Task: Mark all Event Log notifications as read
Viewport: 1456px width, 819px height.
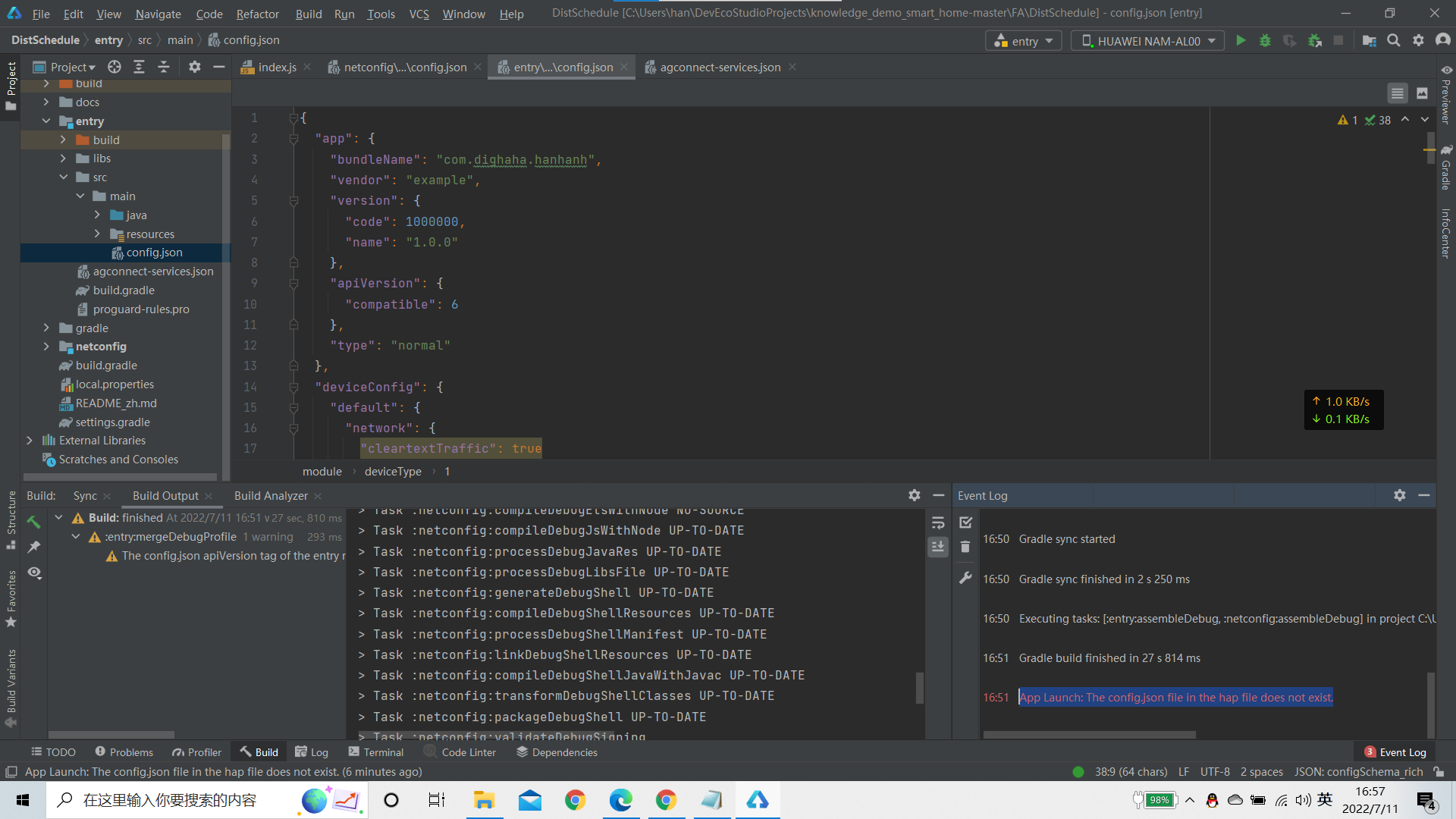Action: tap(965, 522)
